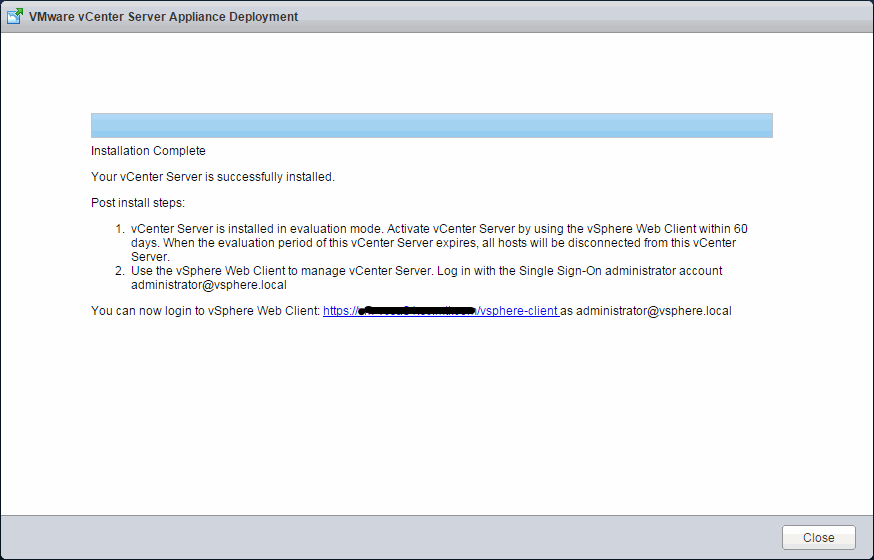Click the VMware deployment icon in title bar
Viewport: 874px width, 560px height.
[15, 16]
